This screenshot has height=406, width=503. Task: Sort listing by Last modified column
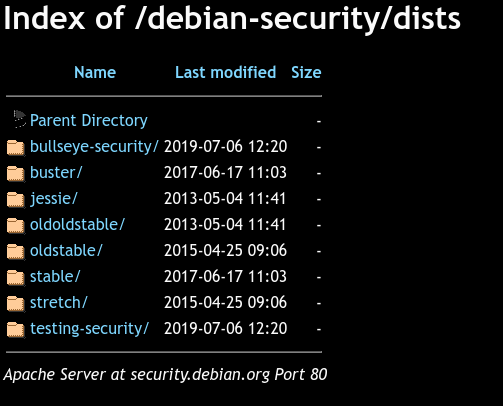tap(226, 72)
